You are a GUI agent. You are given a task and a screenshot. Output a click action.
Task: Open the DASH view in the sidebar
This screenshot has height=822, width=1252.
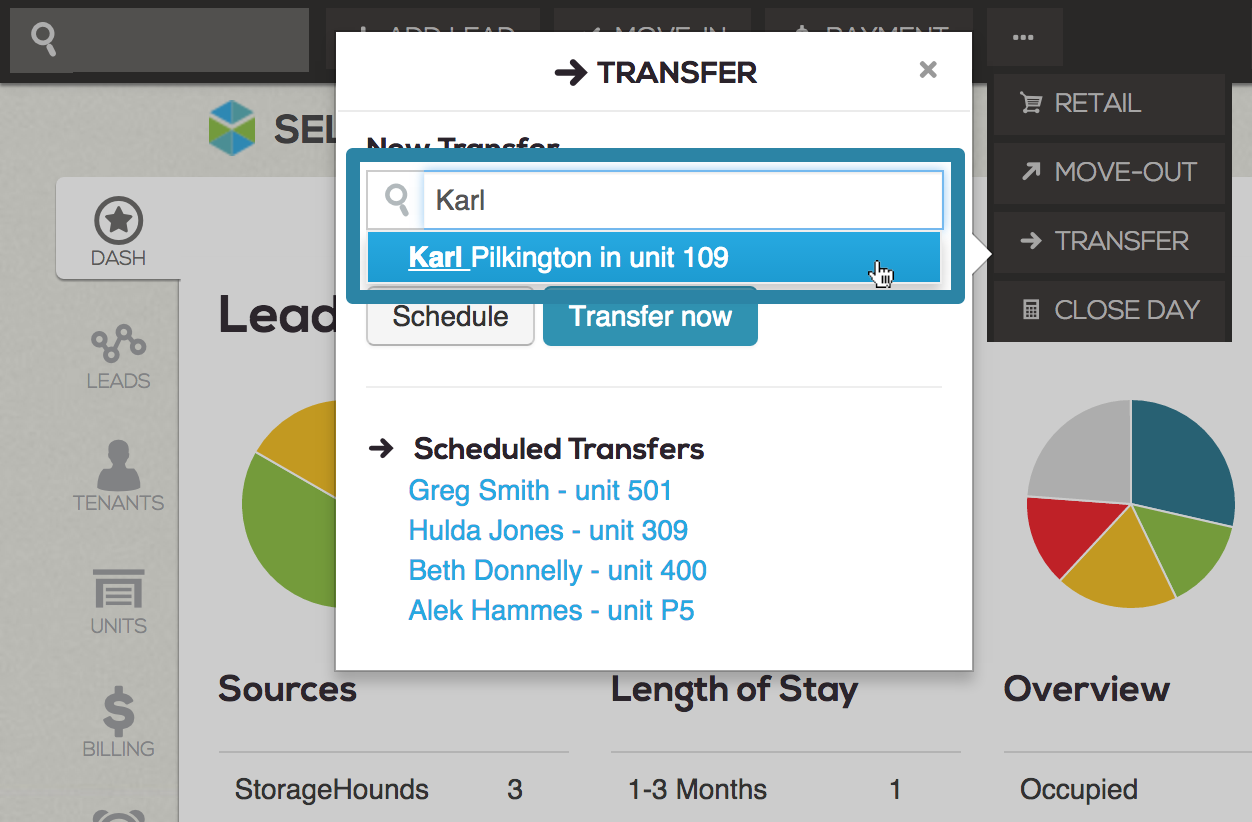(x=117, y=230)
